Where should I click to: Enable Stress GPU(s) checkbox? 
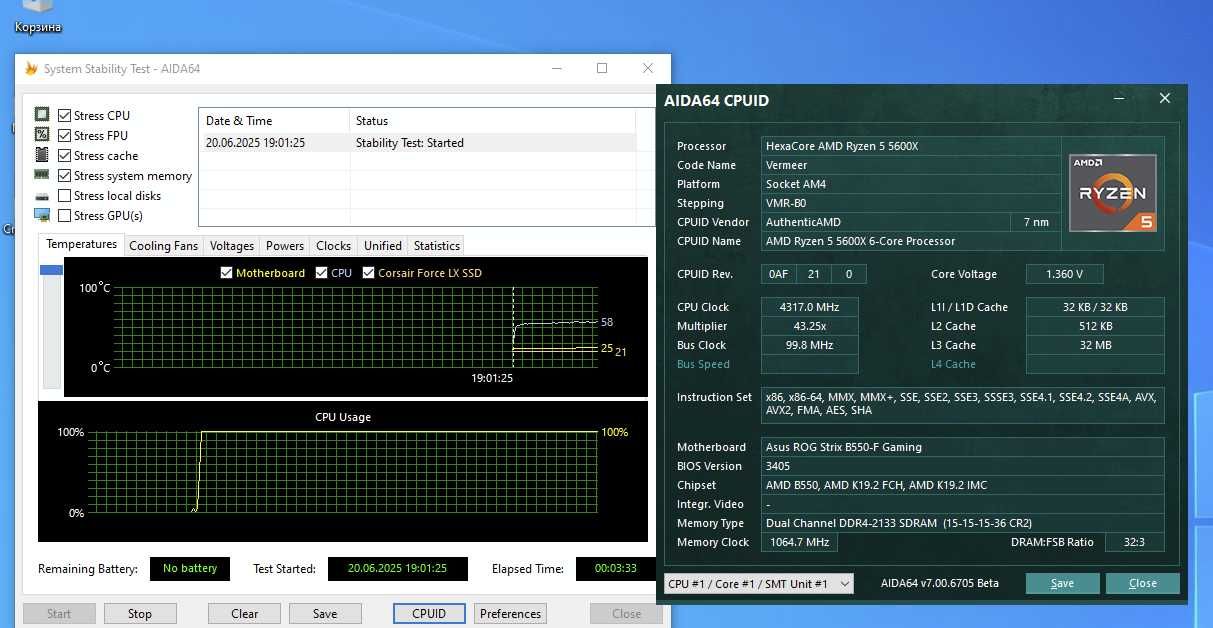[65, 216]
